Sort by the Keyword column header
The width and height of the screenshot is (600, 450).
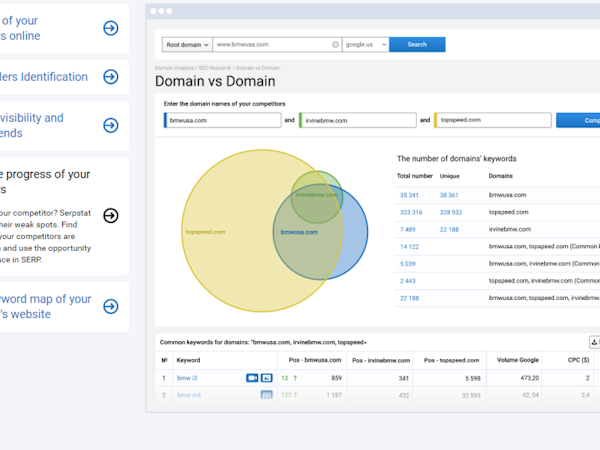click(x=188, y=360)
